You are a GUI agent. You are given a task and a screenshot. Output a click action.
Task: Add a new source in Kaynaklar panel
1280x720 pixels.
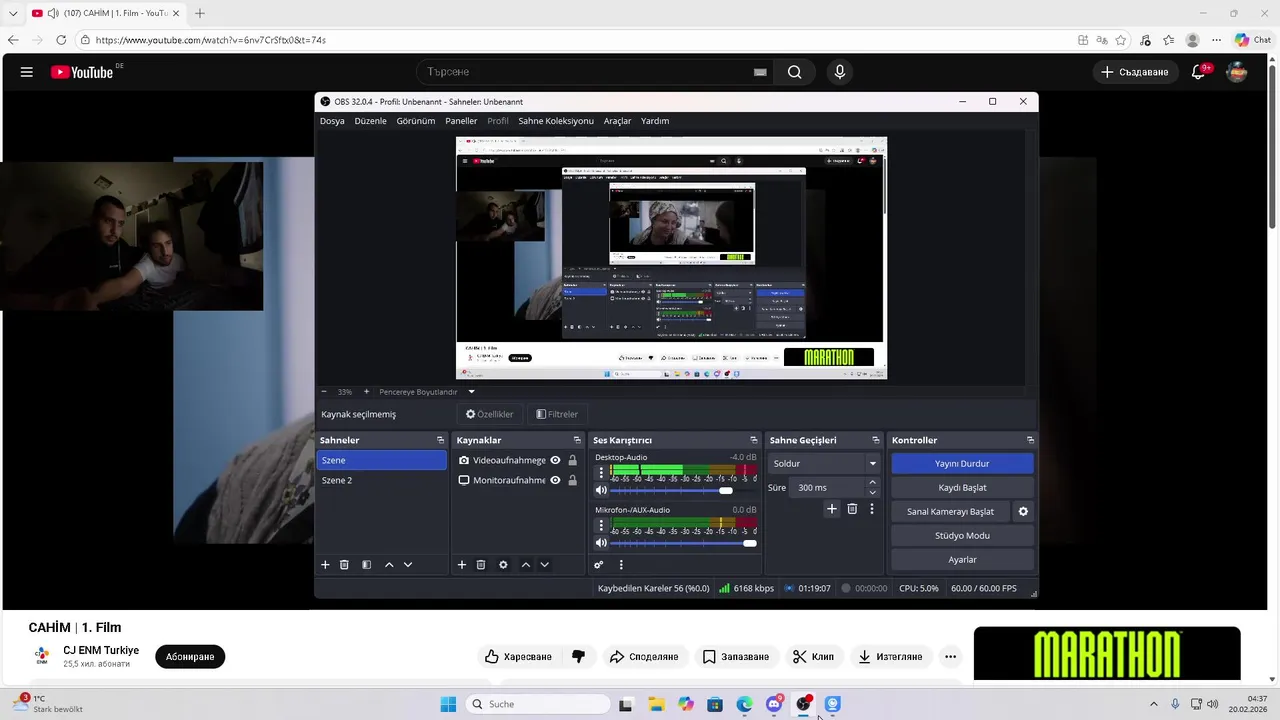pyautogui.click(x=462, y=565)
